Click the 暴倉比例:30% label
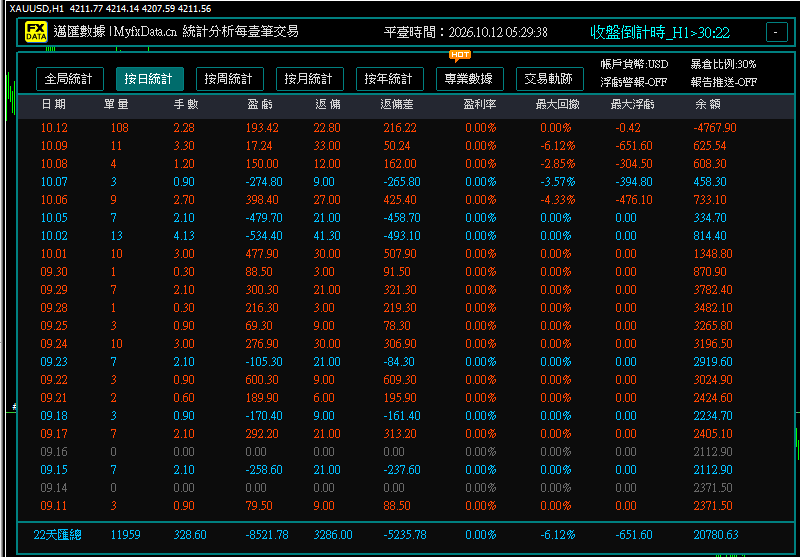The width and height of the screenshot is (800, 557). tap(723, 64)
